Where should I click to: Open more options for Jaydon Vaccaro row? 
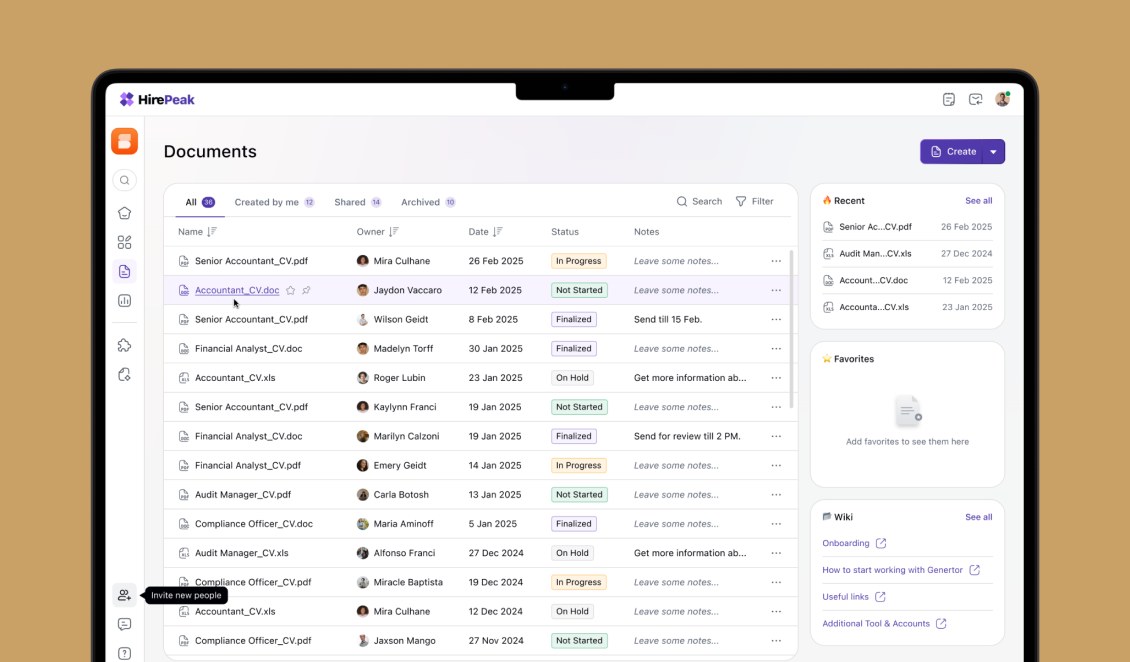coord(776,290)
